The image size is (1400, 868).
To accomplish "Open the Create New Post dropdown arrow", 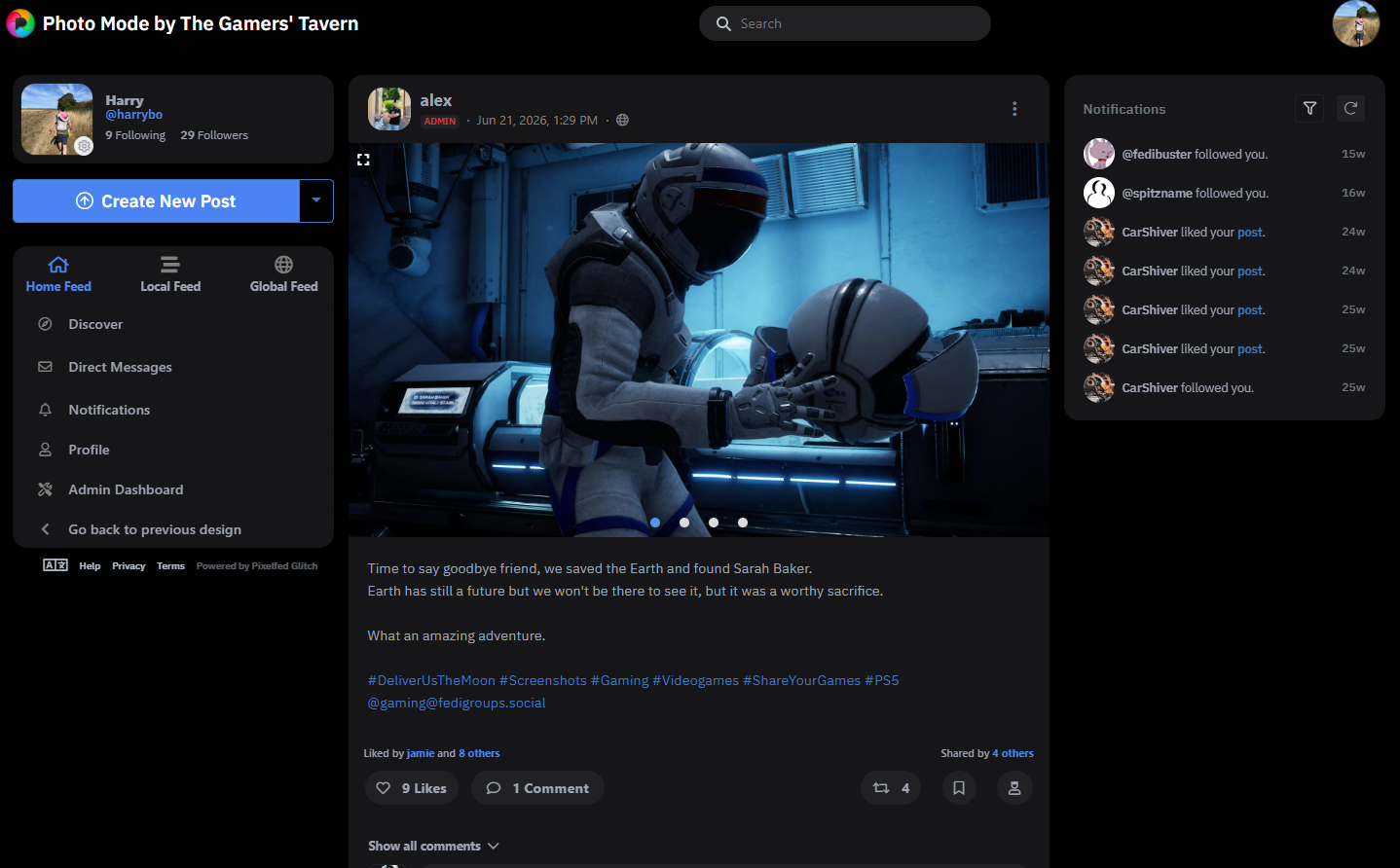I will pos(316,200).
